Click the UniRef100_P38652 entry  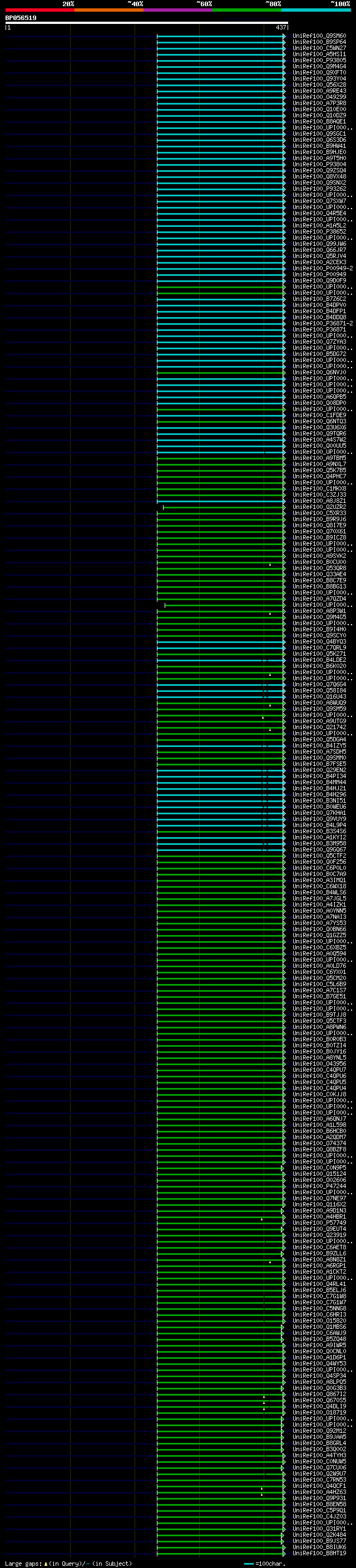click(x=319, y=232)
